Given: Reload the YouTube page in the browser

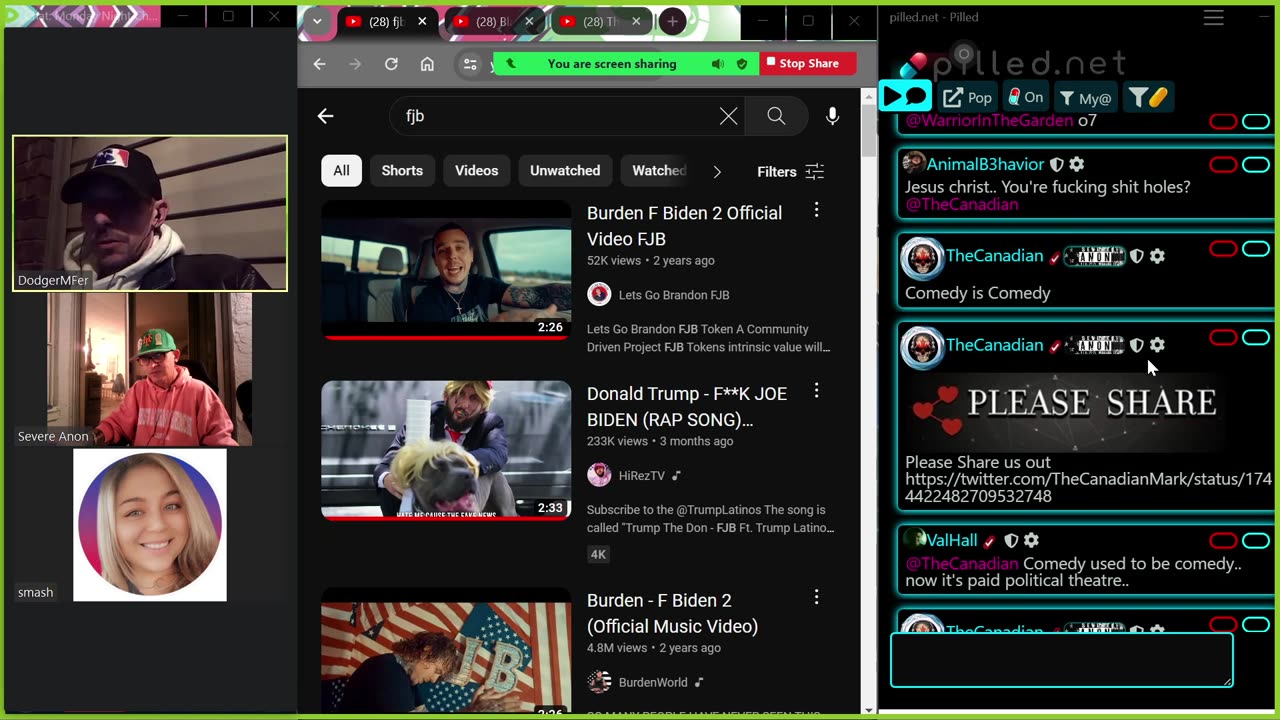Looking at the screenshot, I should point(391,64).
